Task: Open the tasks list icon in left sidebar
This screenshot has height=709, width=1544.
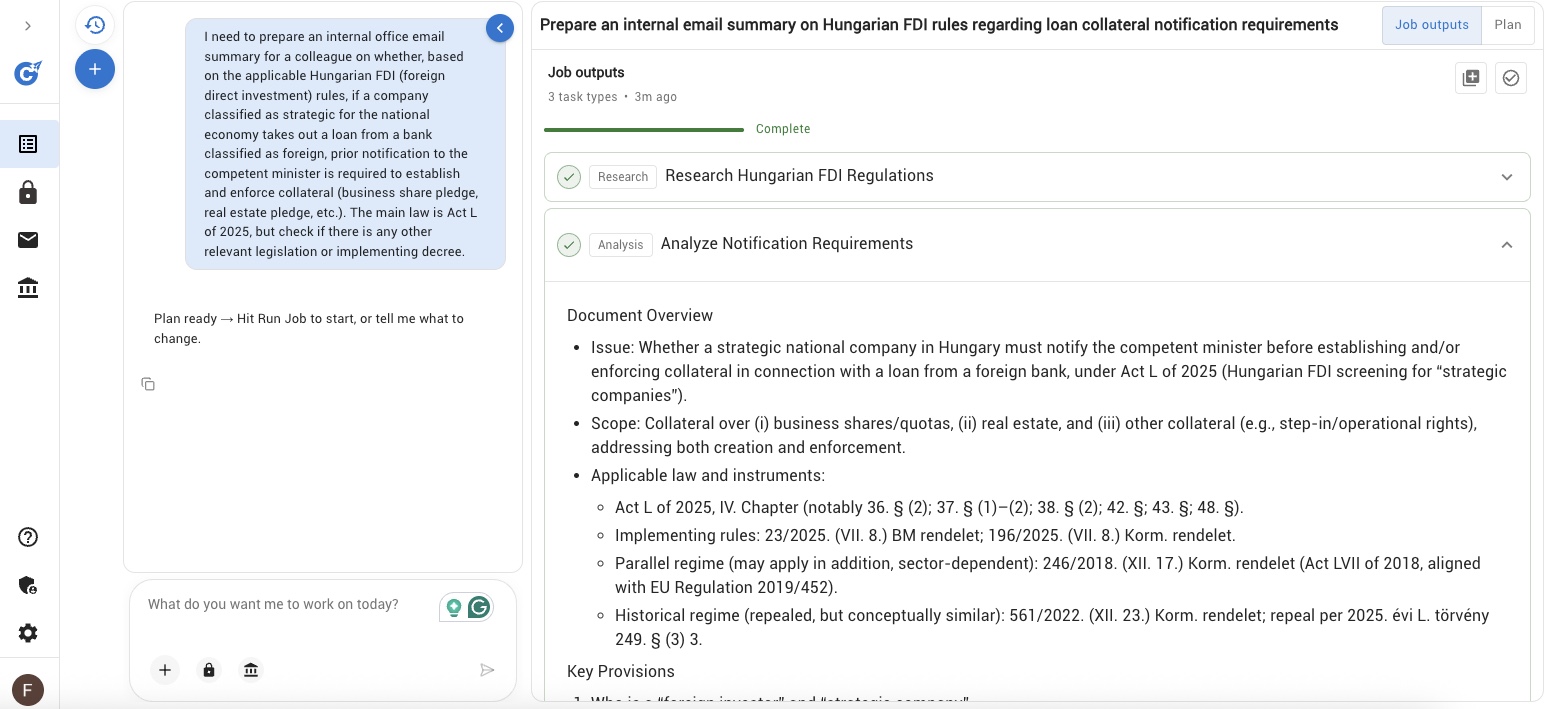Action: 28,144
